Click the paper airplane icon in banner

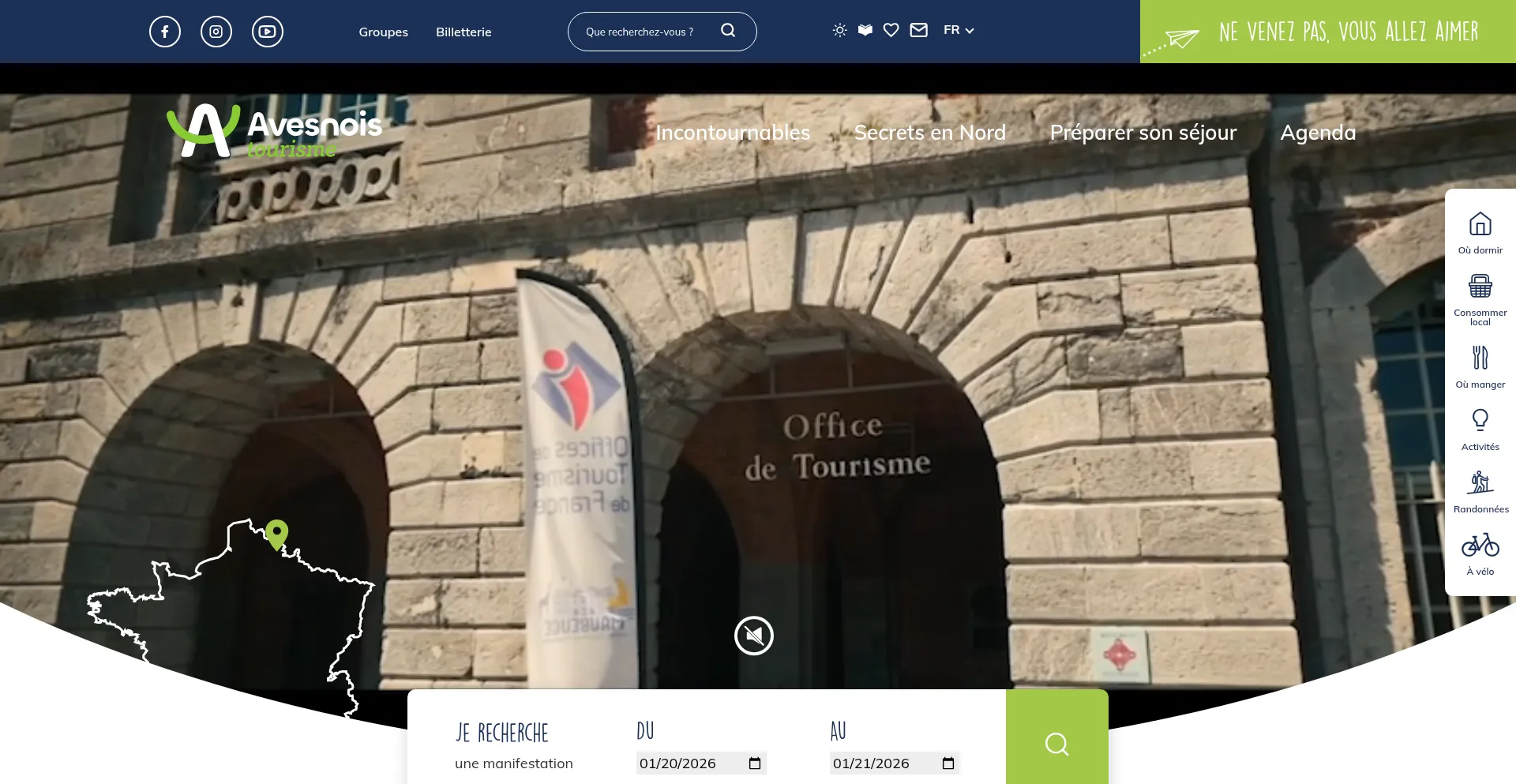1182,37
